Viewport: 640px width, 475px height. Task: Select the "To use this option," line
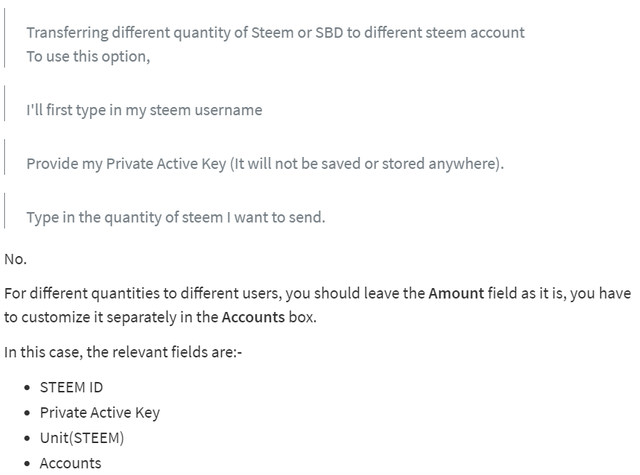88,57
